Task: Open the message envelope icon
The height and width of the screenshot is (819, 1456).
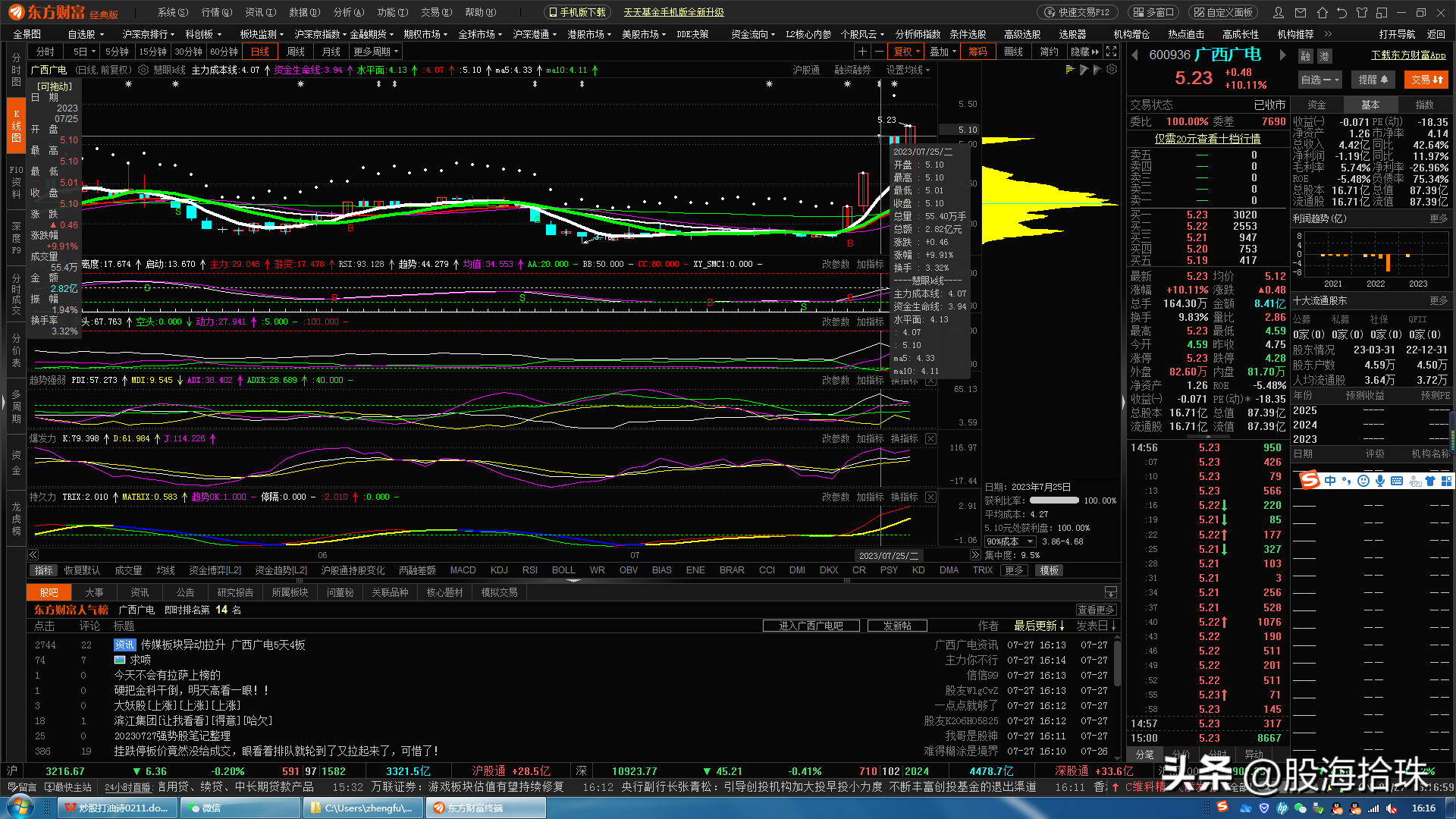Action: 1301,13
